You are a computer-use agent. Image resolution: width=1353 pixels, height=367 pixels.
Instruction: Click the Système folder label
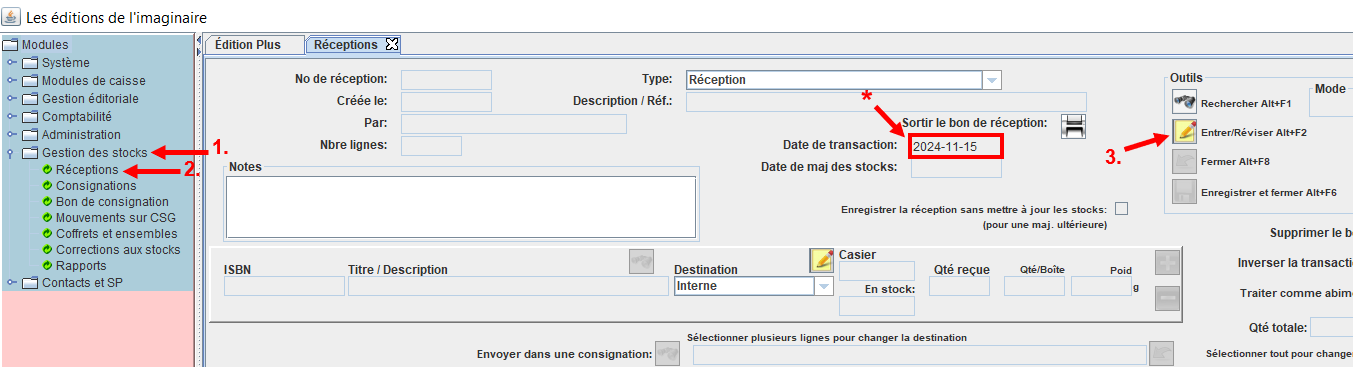[x=66, y=63]
